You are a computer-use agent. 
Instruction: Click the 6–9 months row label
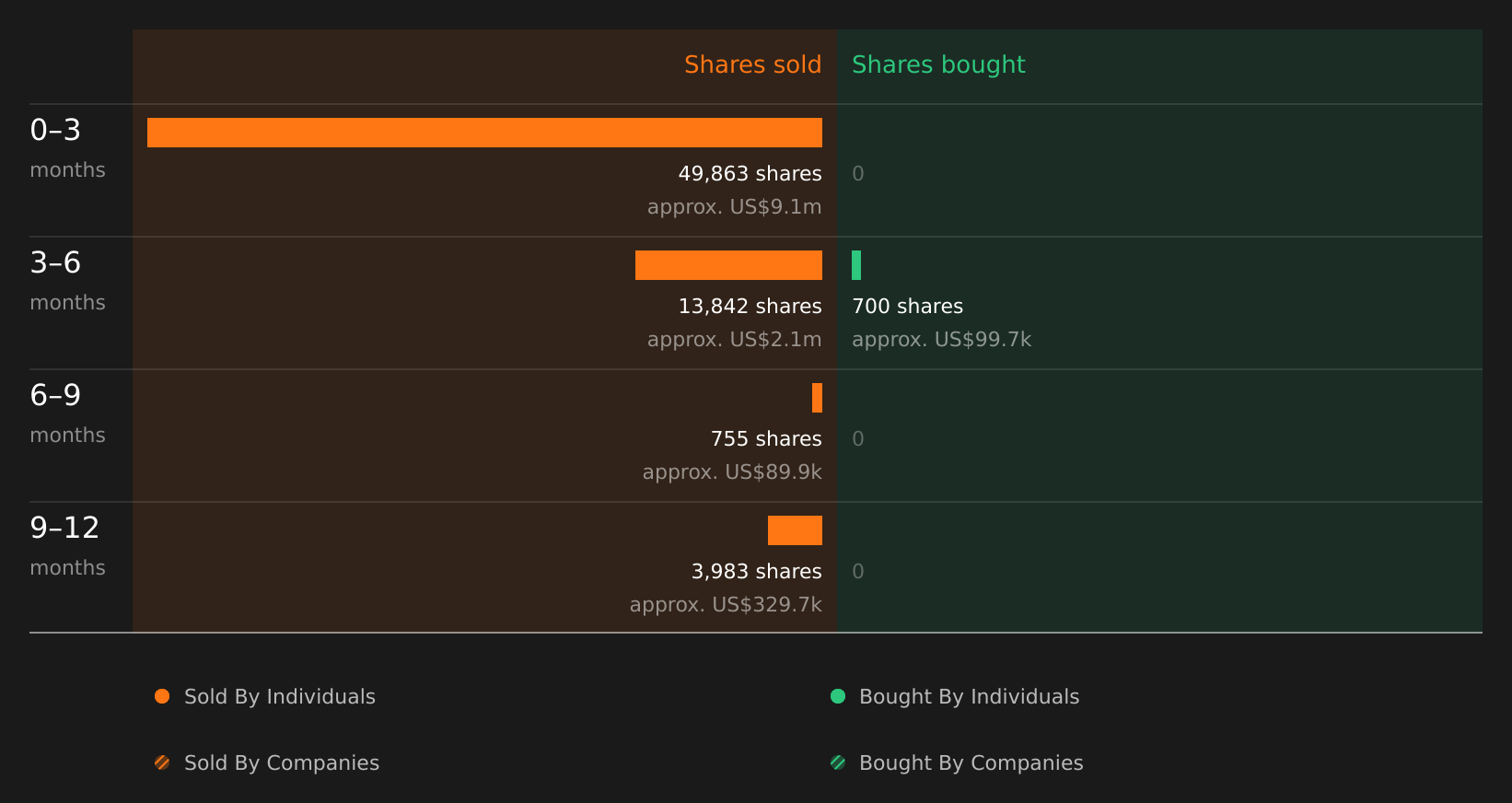[x=67, y=413]
